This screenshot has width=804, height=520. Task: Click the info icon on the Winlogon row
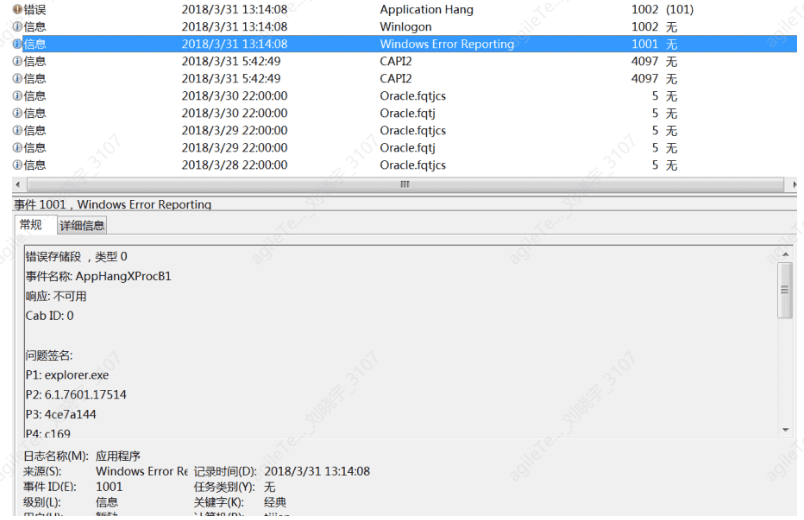[17, 27]
